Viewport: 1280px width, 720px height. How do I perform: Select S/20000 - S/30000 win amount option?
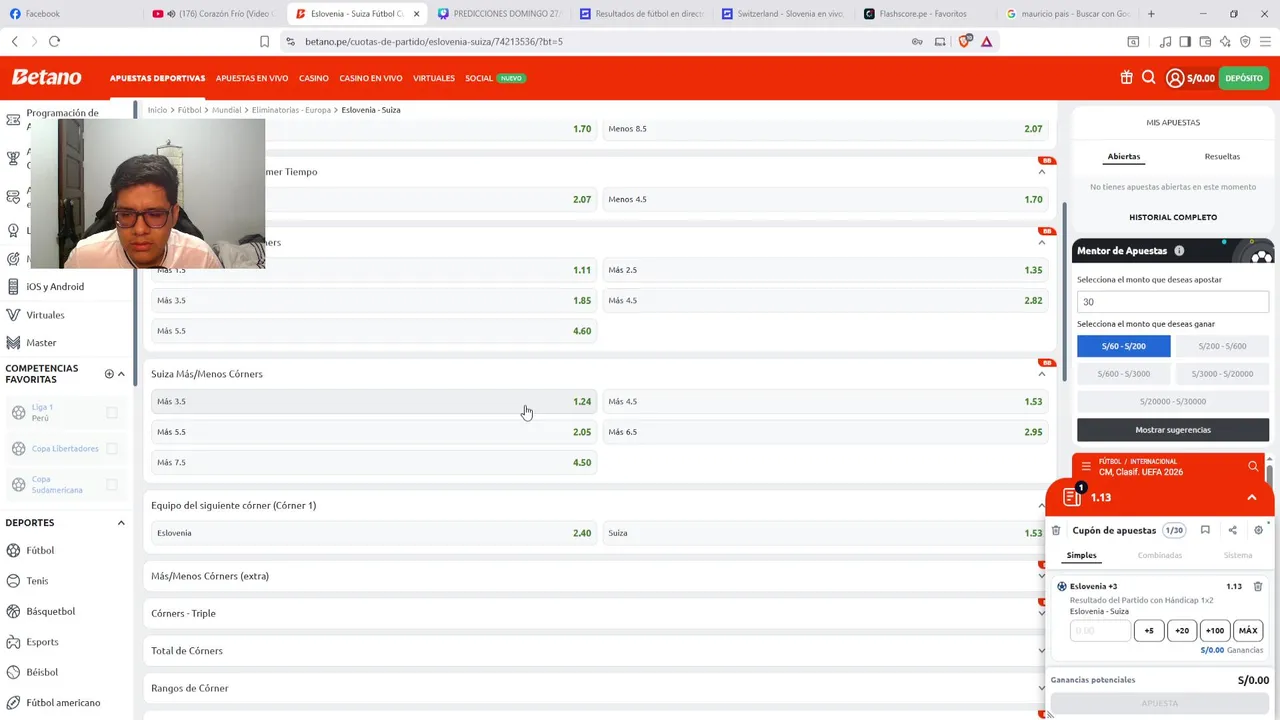[x=1173, y=401]
